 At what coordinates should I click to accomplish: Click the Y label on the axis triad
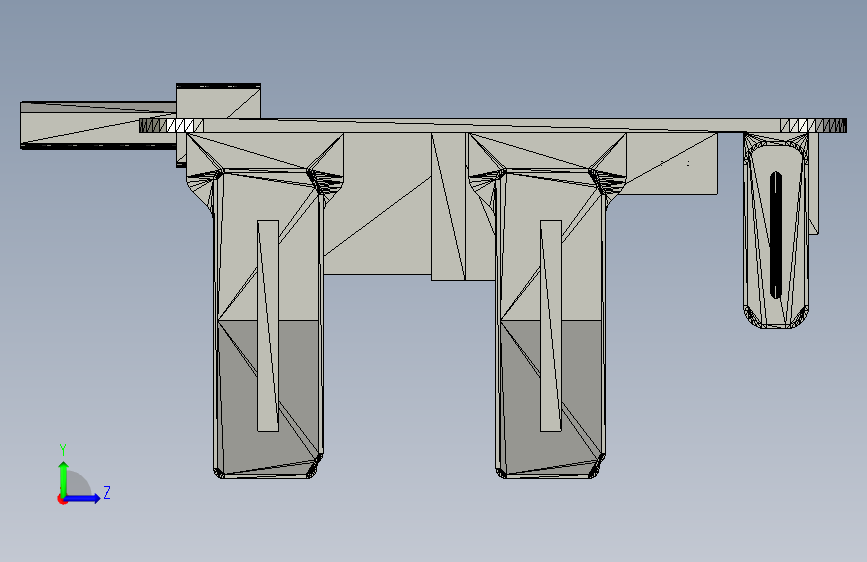coord(63,449)
